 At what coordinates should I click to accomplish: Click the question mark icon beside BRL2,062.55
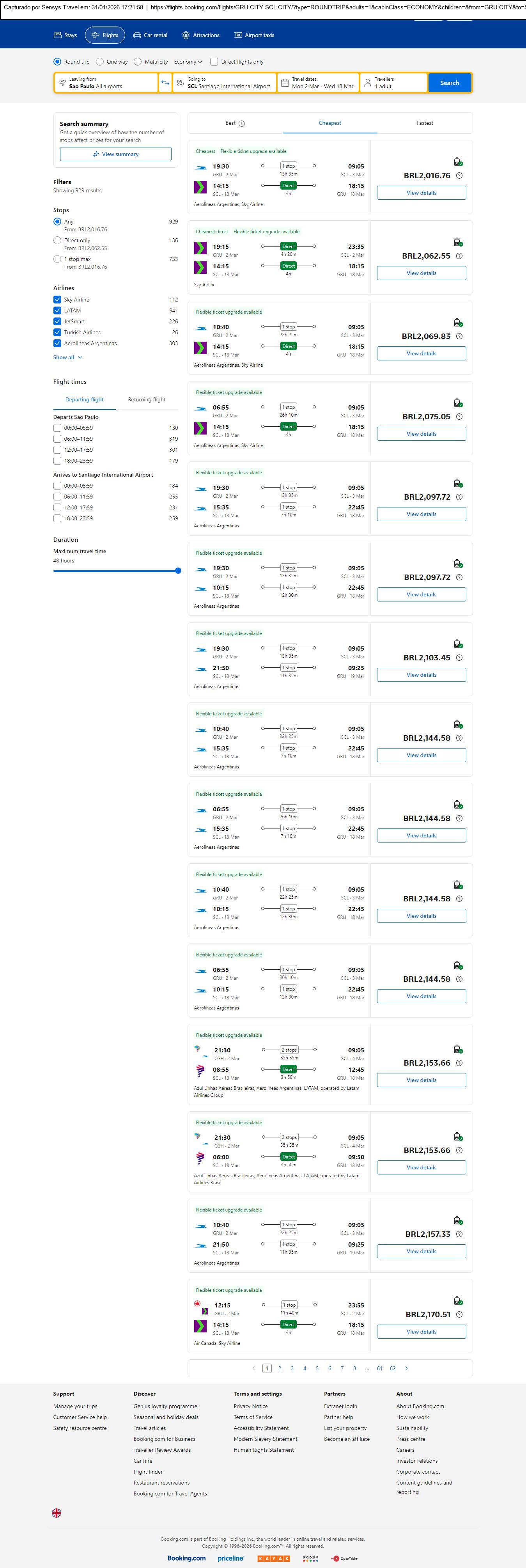click(x=459, y=256)
